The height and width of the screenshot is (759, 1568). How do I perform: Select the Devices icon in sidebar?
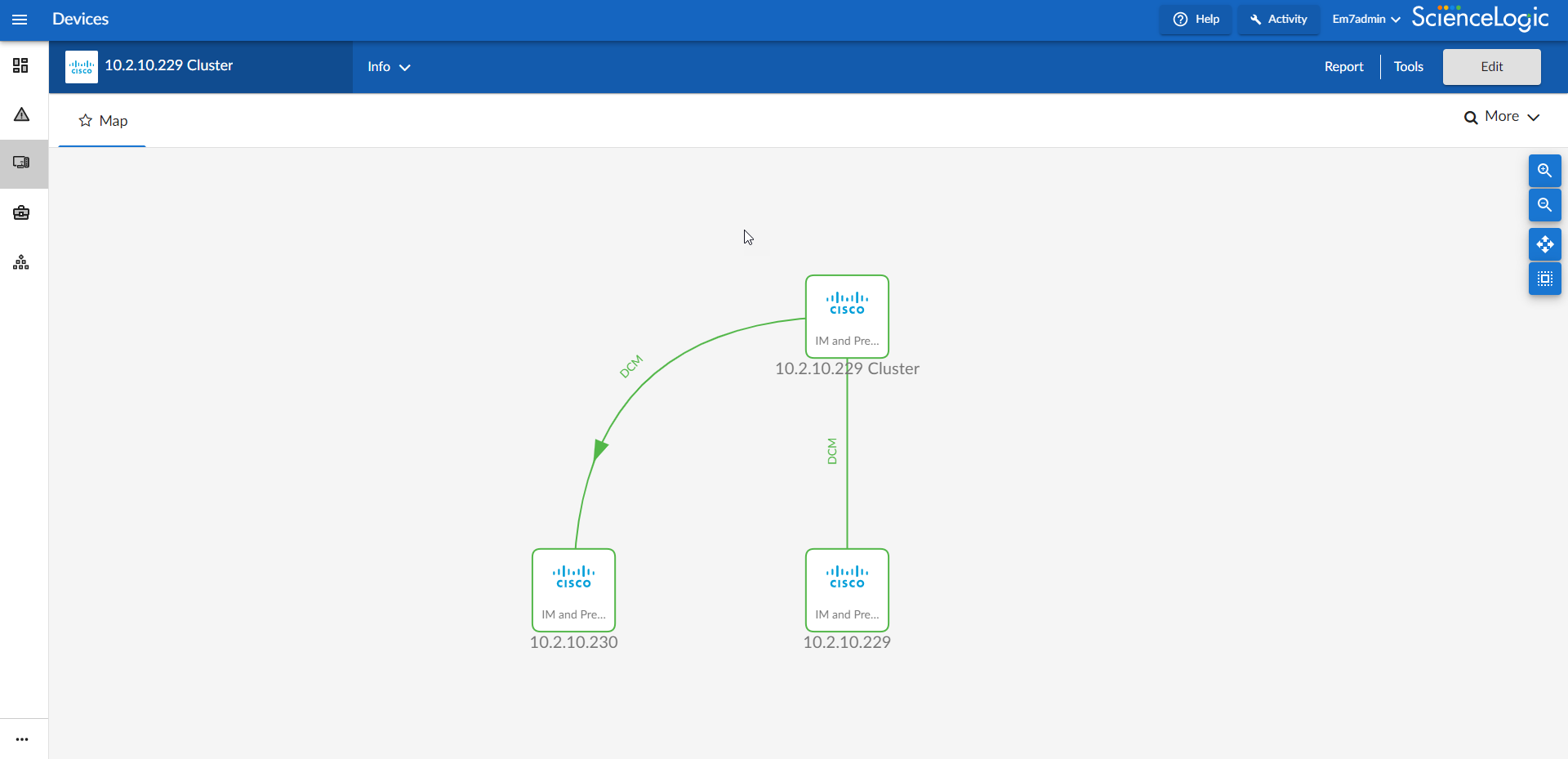(21, 163)
